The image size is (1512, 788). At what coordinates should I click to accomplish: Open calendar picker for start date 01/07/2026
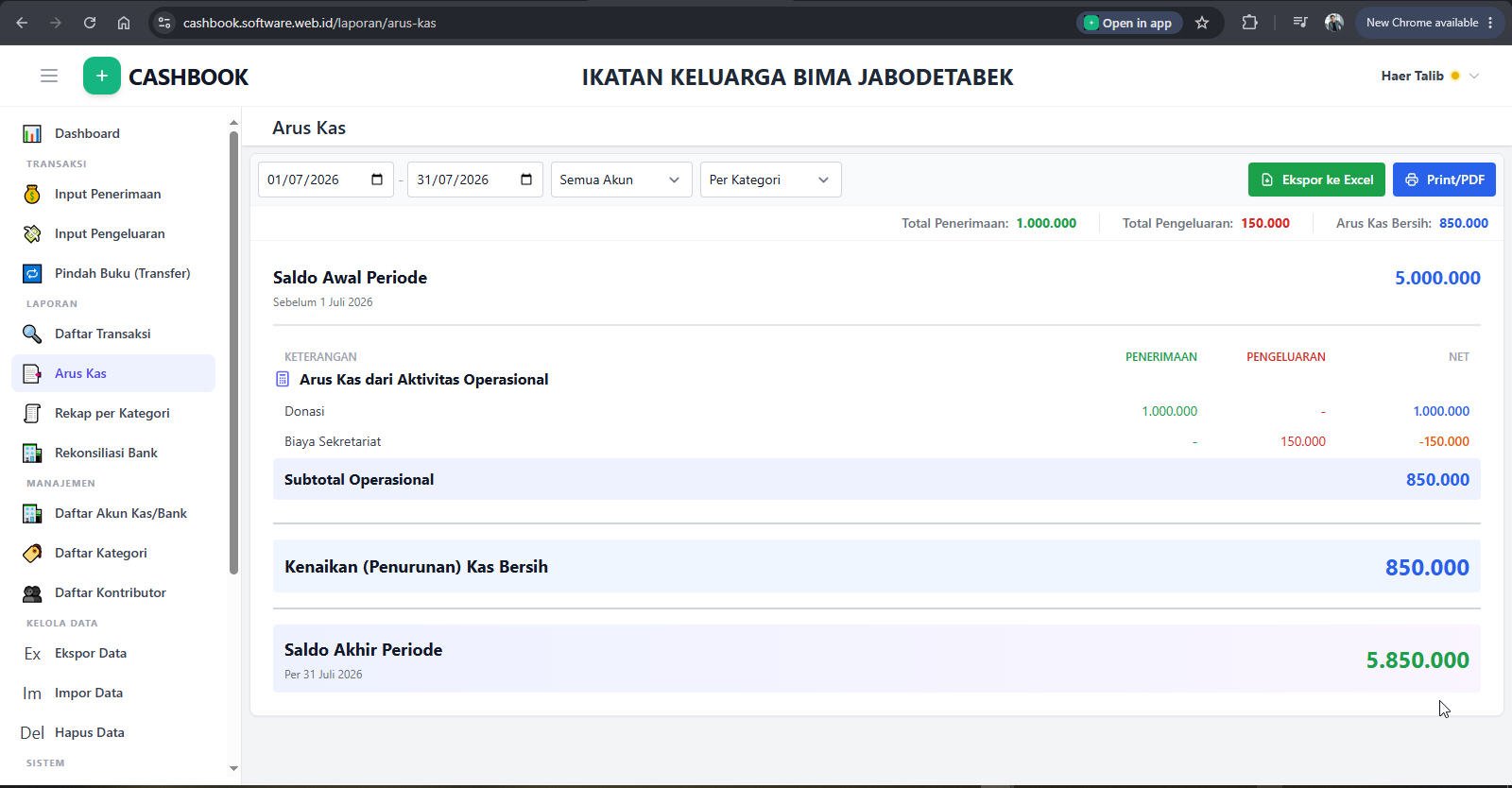click(377, 180)
